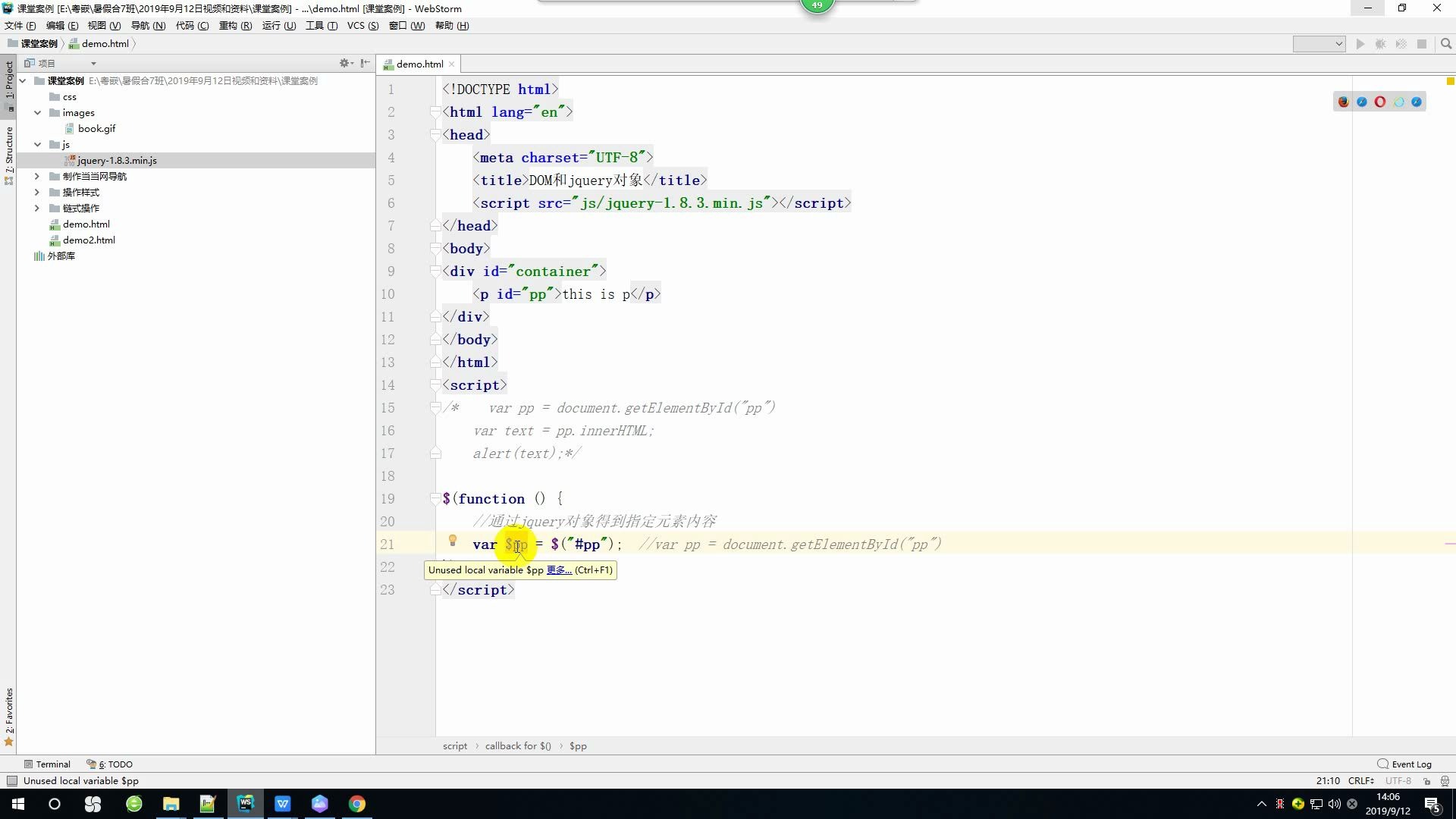Open the VCS (S) menu
The width and height of the screenshot is (1456, 819).
coord(362,25)
